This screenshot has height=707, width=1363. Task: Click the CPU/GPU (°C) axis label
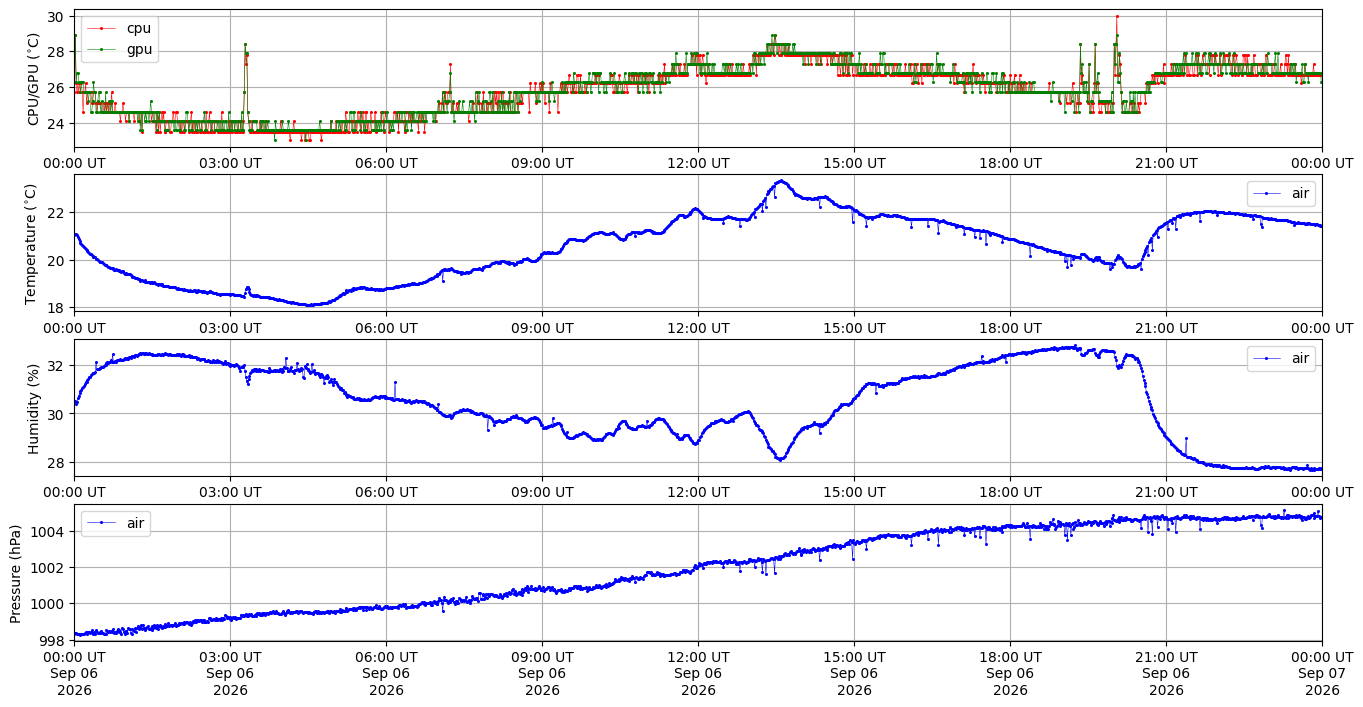34,78
